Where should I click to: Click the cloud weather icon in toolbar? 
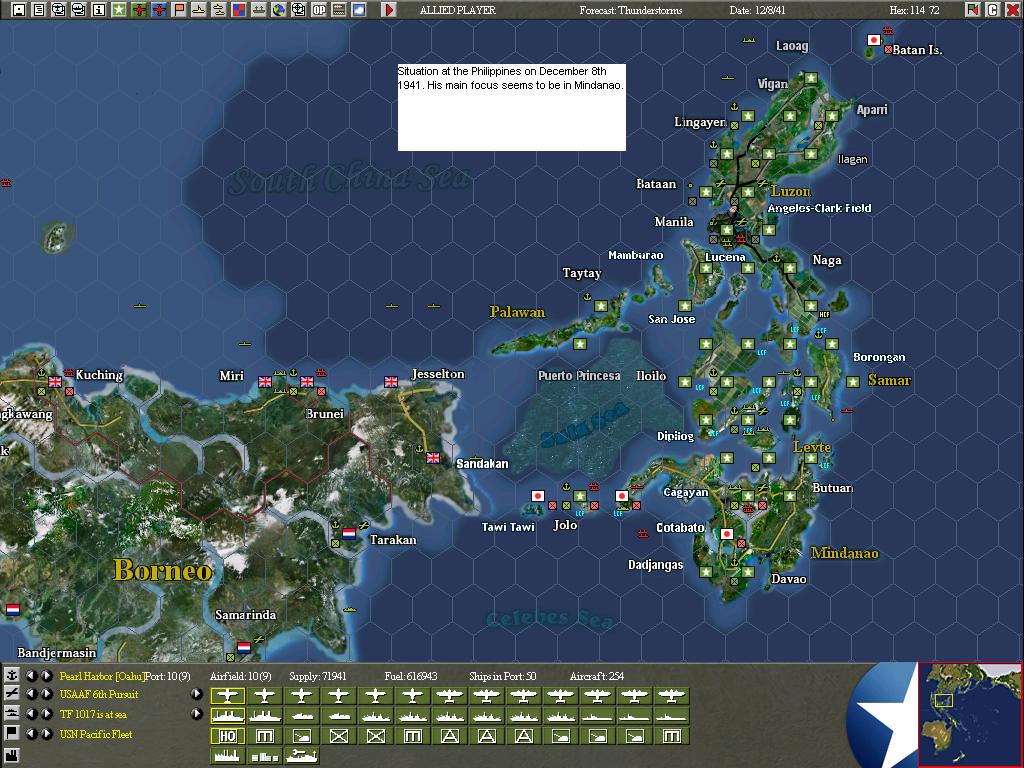tap(359, 10)
